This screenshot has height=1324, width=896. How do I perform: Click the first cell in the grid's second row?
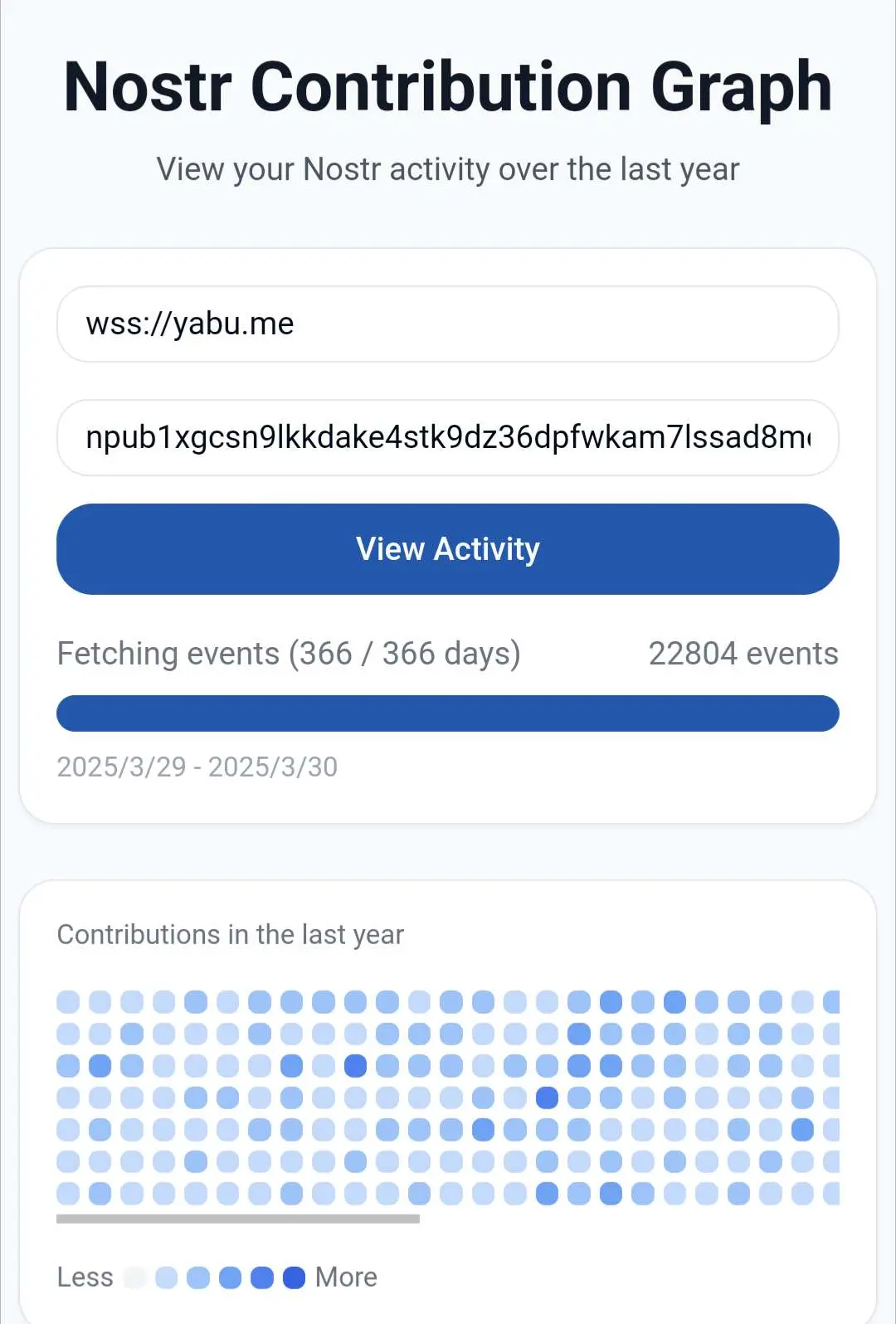(x=68, y=1034)
